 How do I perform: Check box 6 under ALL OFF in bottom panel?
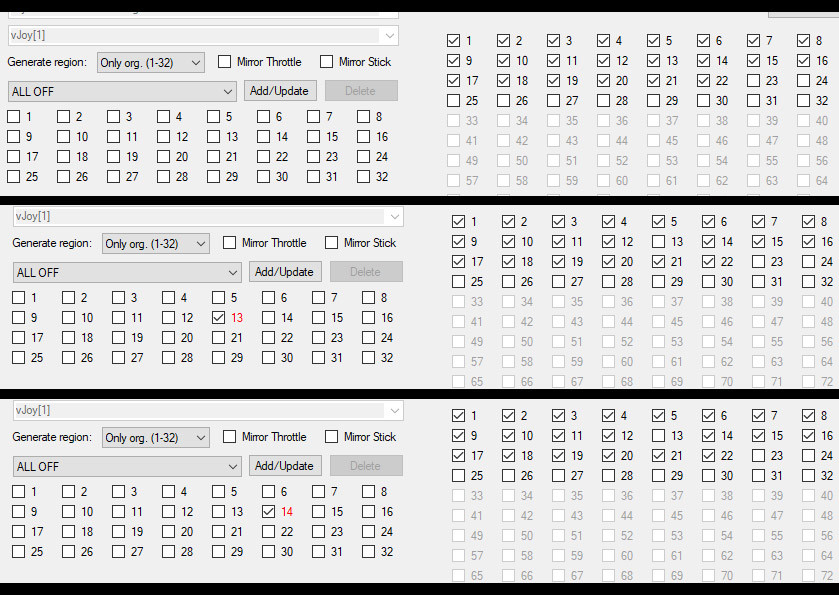coord(269,491)
